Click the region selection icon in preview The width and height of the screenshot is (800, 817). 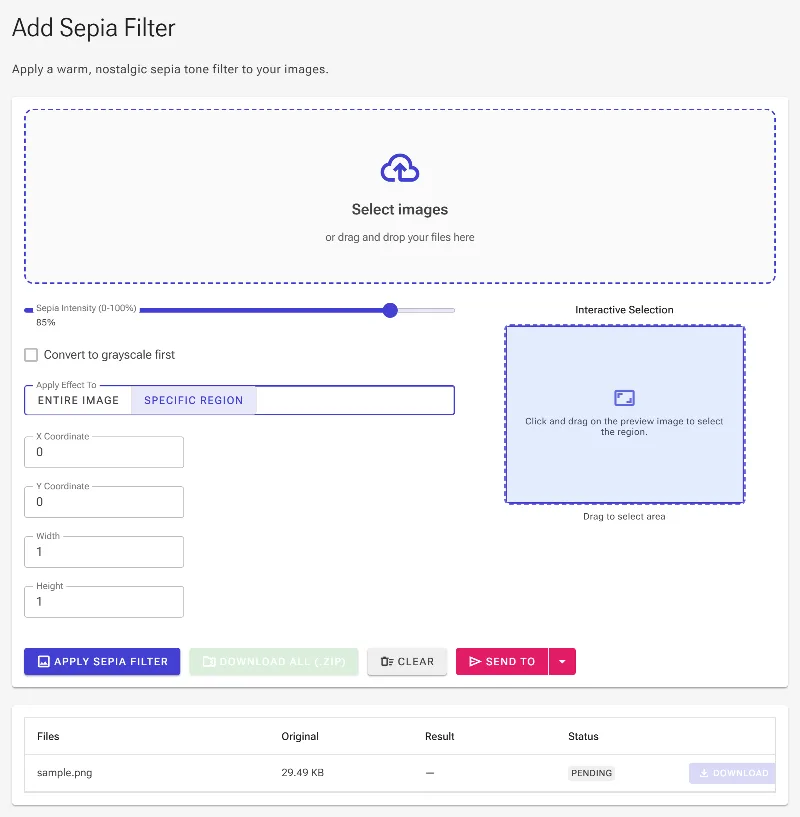624,398
